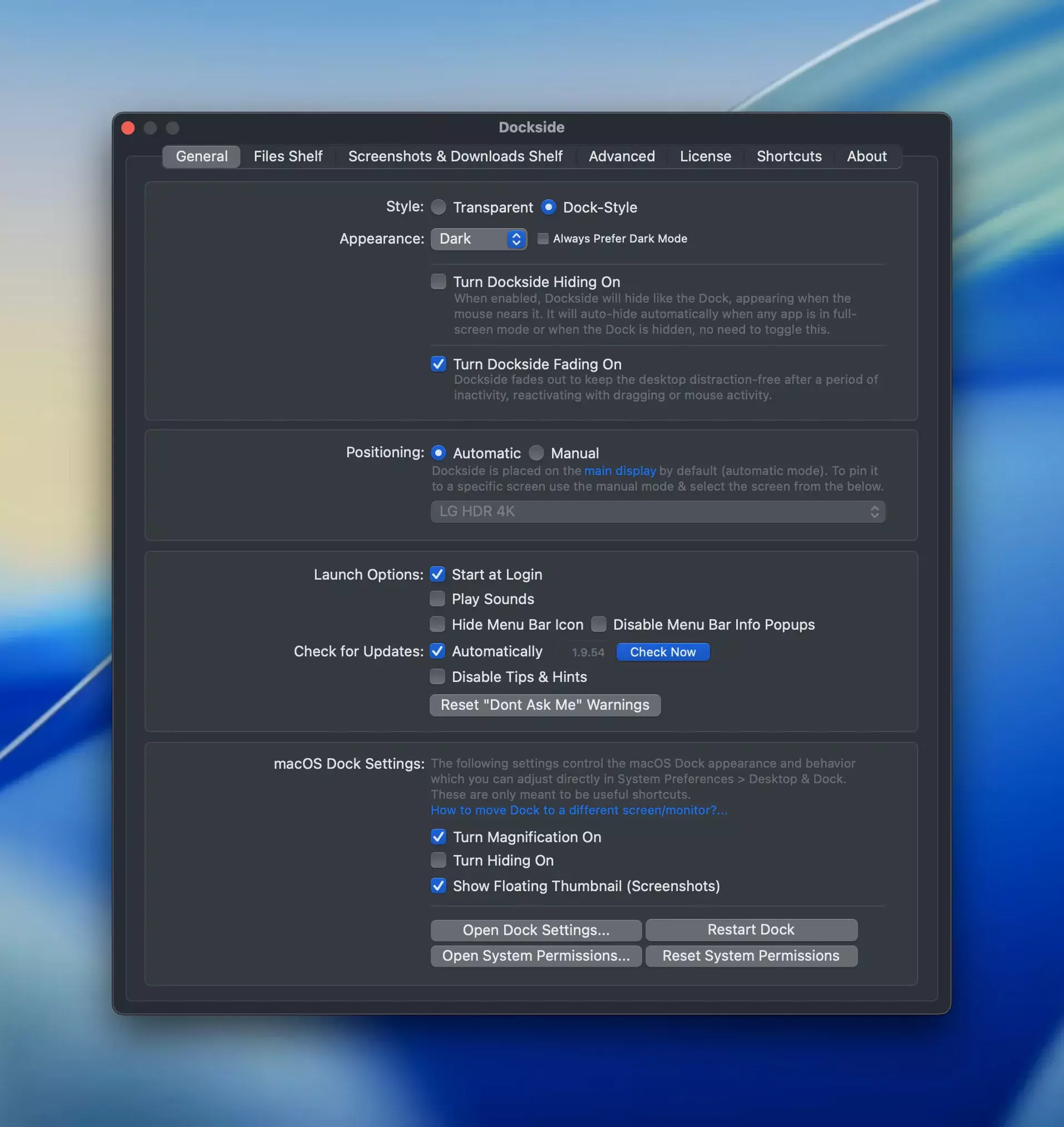Open the Shortcuts tab
This screenshot has width=1064, height=1127.
pos(789,156)
